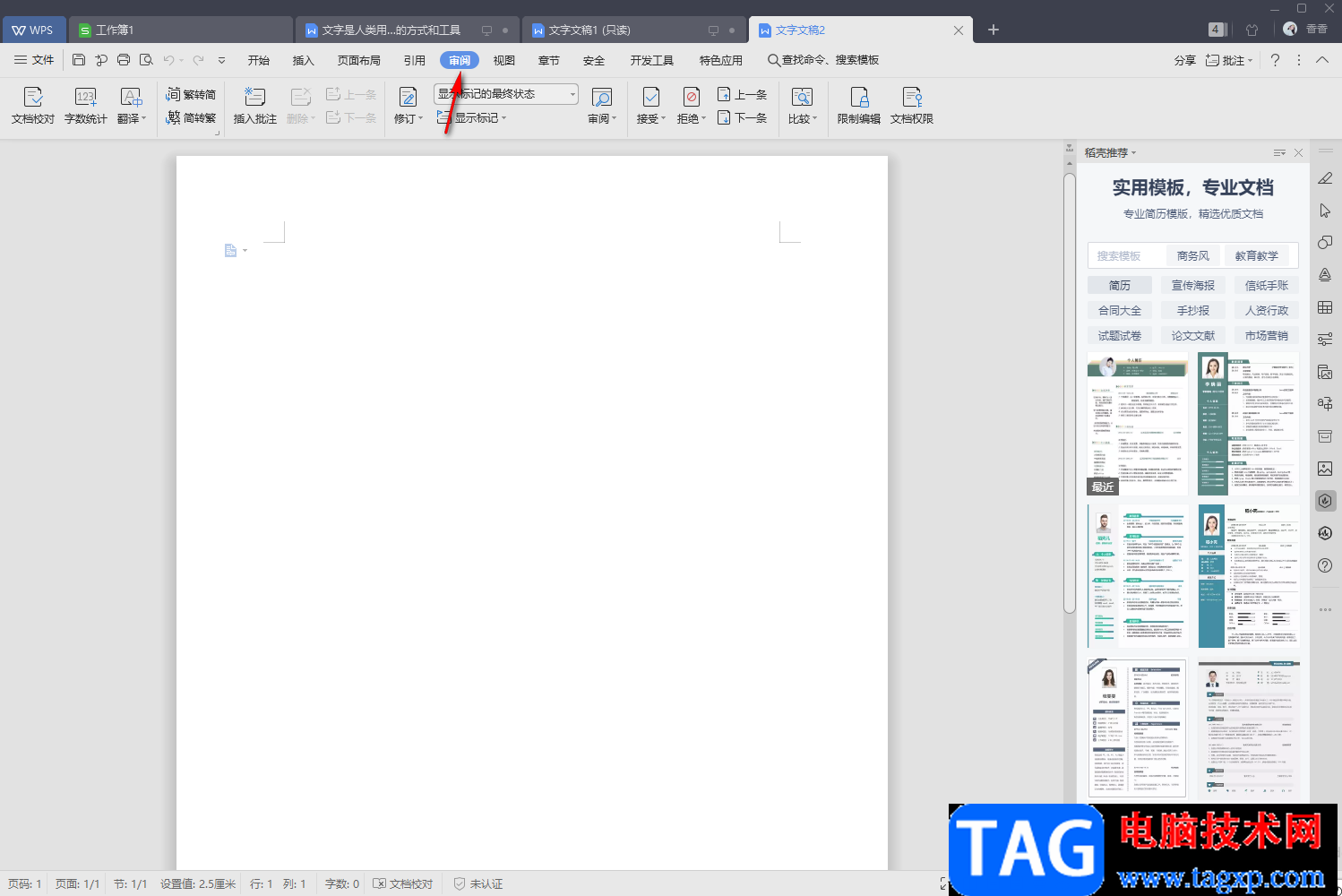Select the 教育教学 template tag
The height and width of the screenshot is (896, 1342).
(x=1256, y=255)
